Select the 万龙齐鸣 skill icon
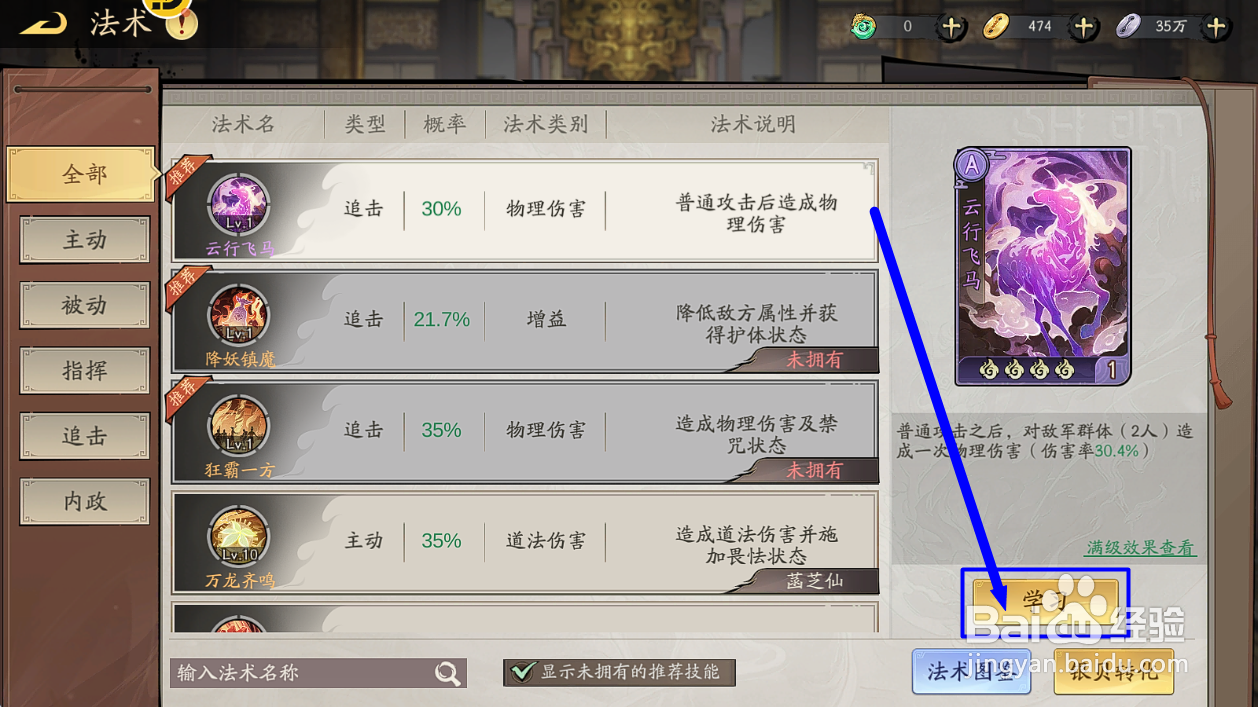 click(239, 538)
